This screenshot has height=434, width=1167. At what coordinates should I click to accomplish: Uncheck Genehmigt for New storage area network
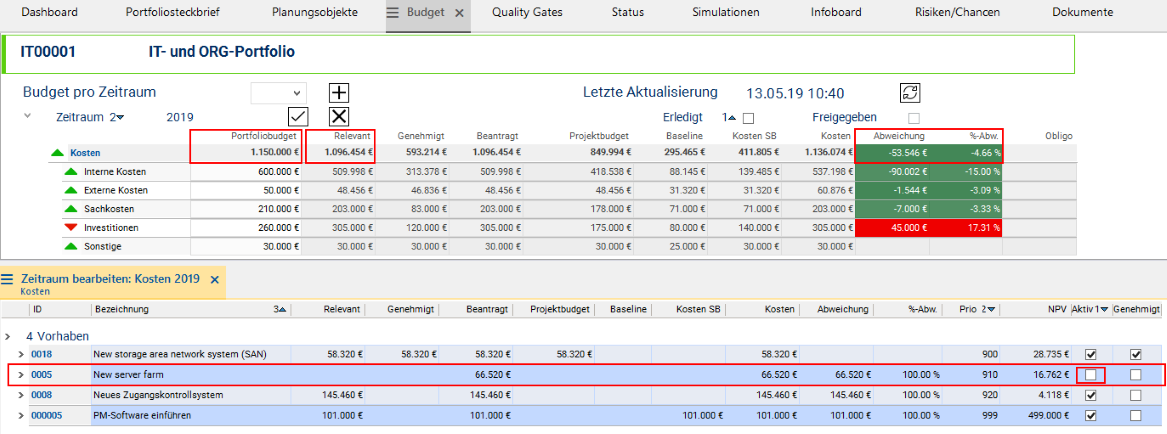pos(1135,355)
